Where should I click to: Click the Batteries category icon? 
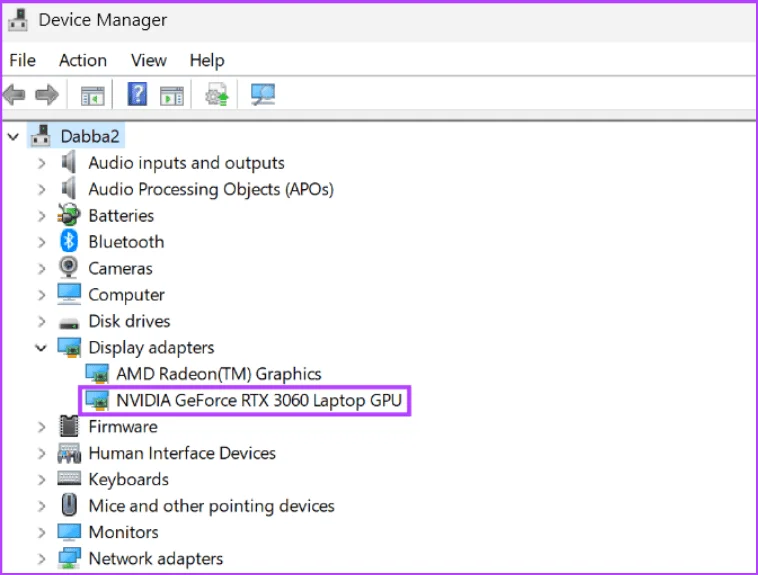click(x=69, y=215)
